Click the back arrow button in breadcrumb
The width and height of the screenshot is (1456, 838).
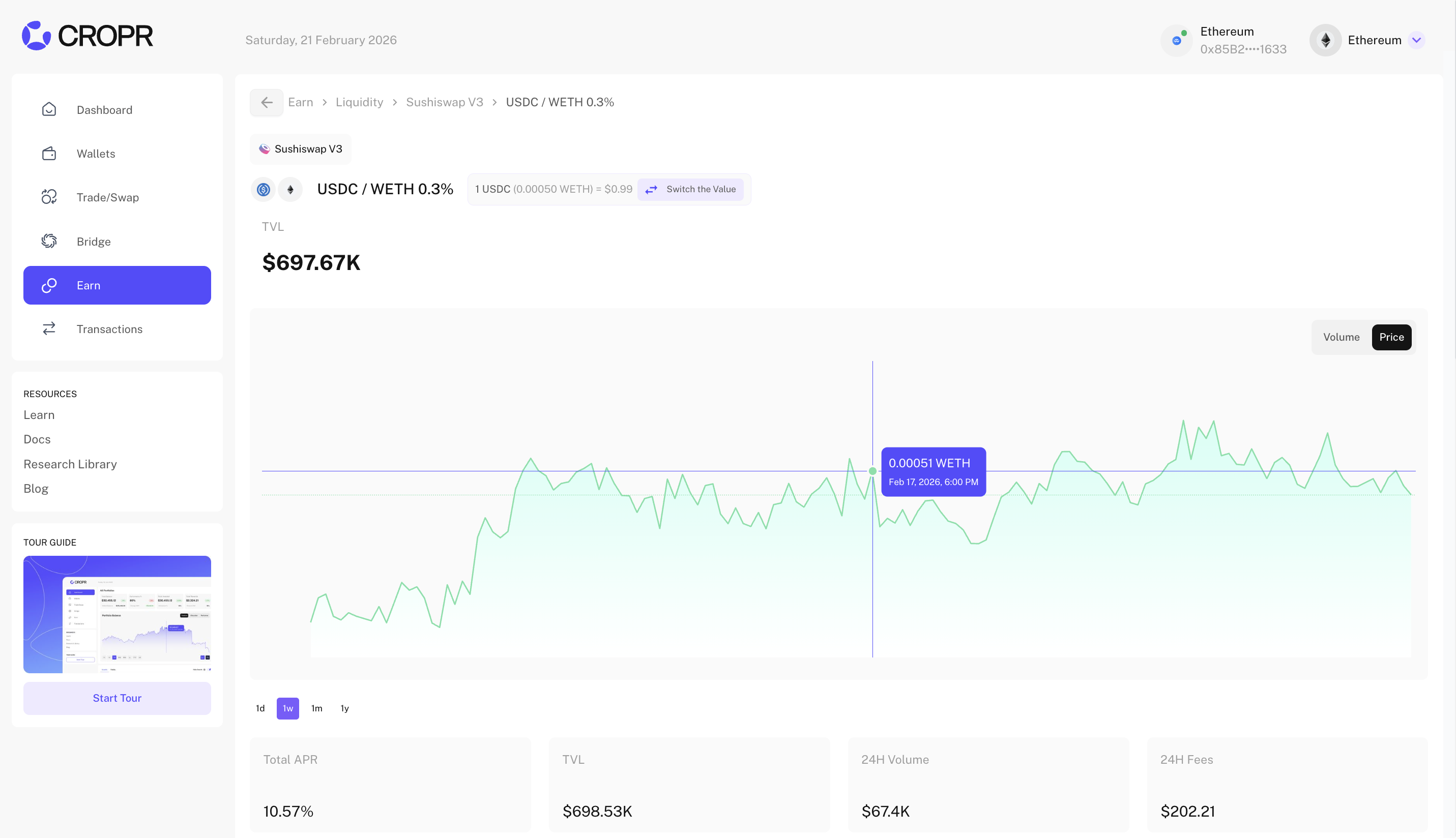pos(267,102)
